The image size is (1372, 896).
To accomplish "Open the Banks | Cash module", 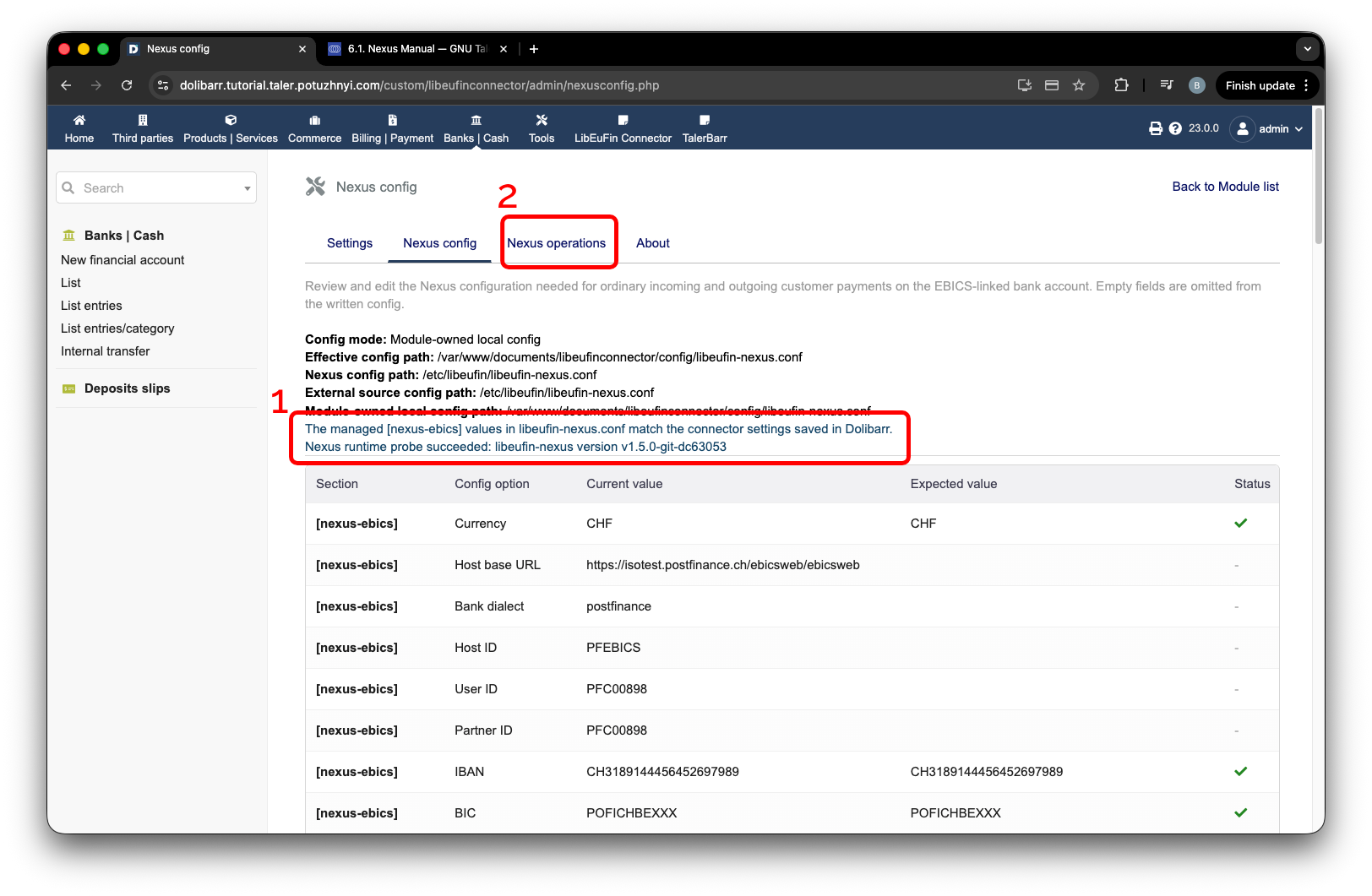I will [x=476, y=128].
